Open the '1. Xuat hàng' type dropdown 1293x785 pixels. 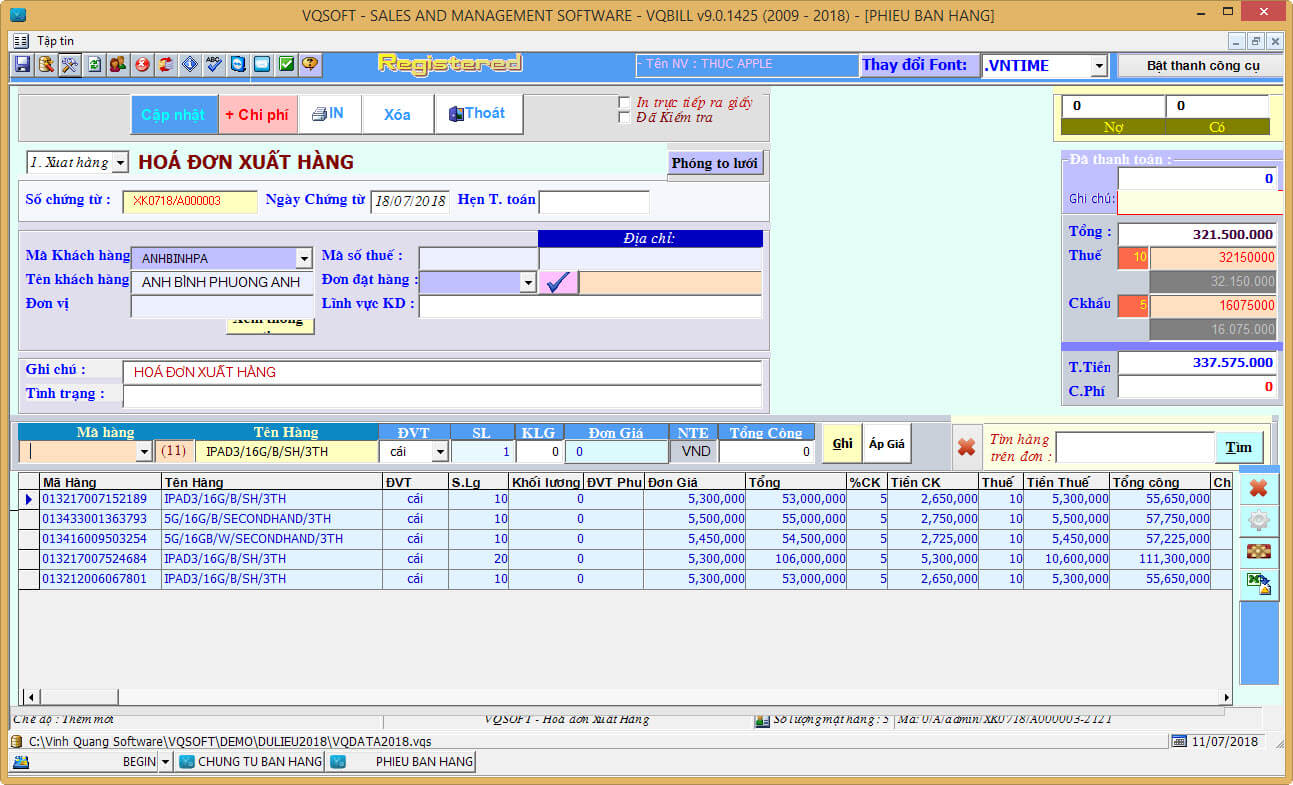(x=120, y=162)
